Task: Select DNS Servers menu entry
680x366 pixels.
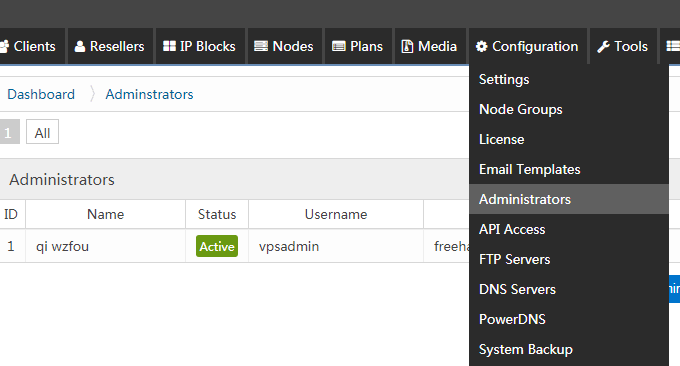Action: [x=569, y=289]
